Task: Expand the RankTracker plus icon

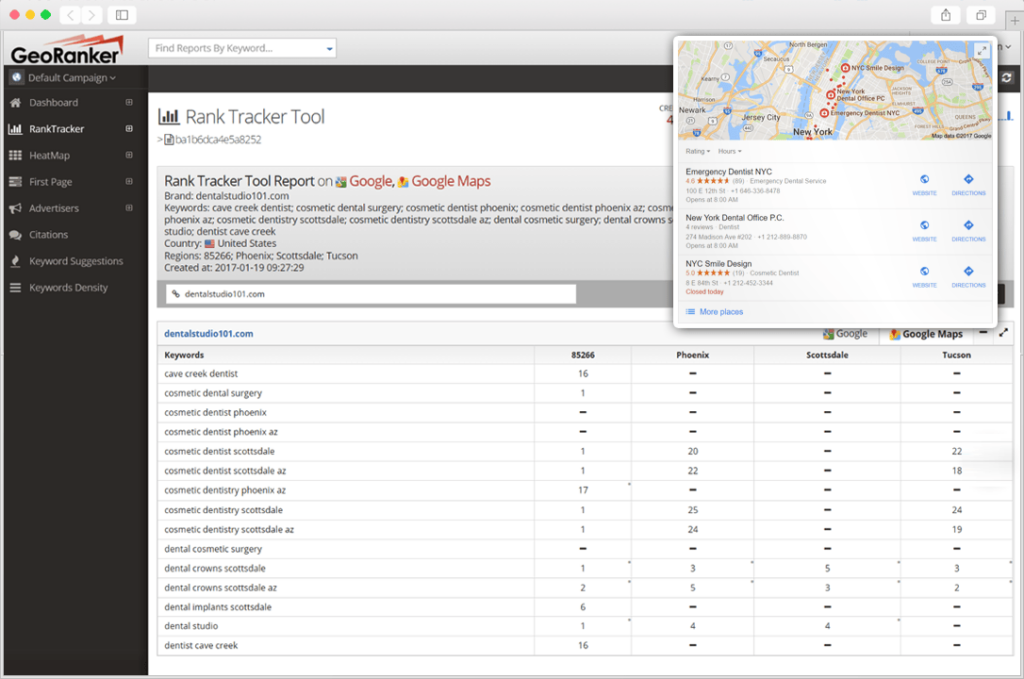Action: coord(129,129)
